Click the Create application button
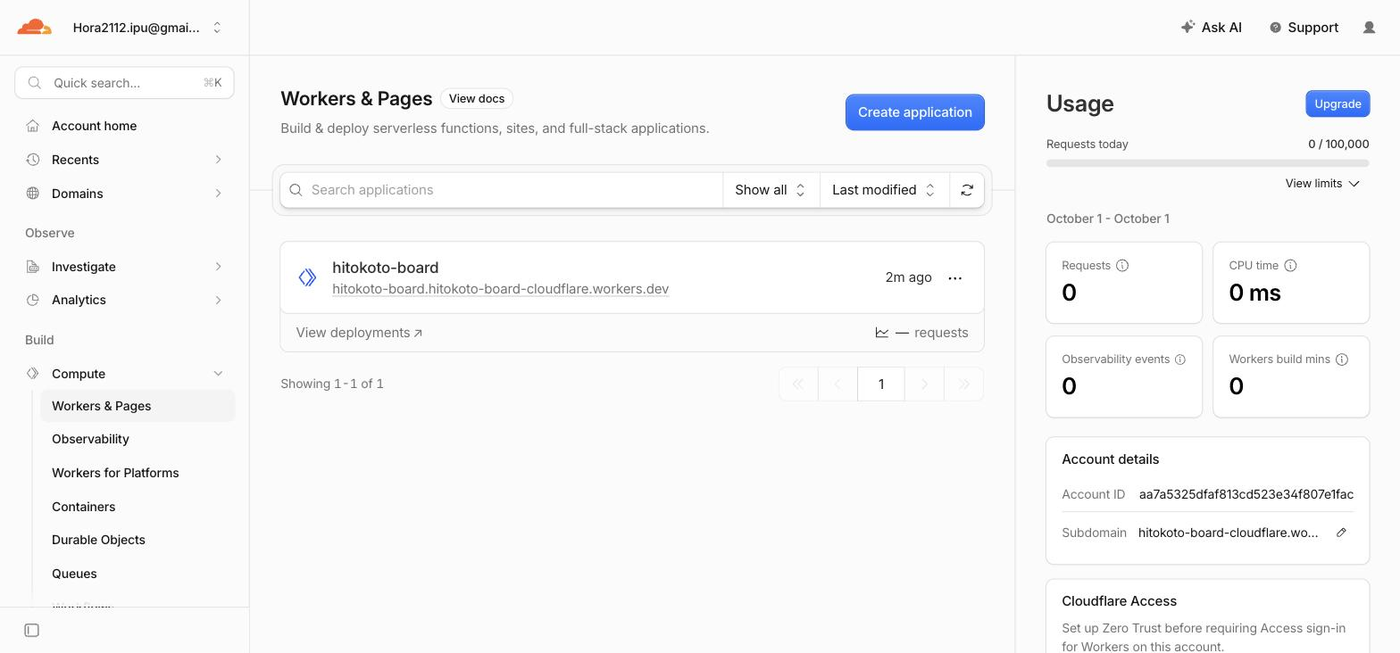 (x=915, y=112)
